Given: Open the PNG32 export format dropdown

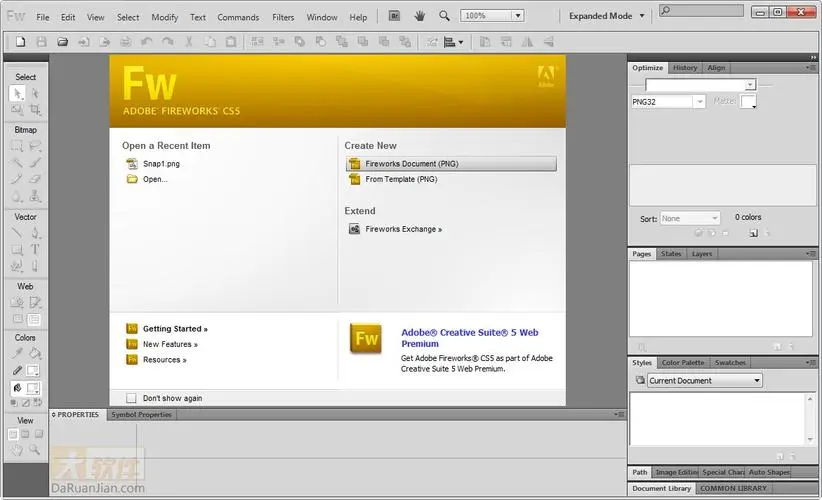Looking at the screenshot, I should click(669, 102).
